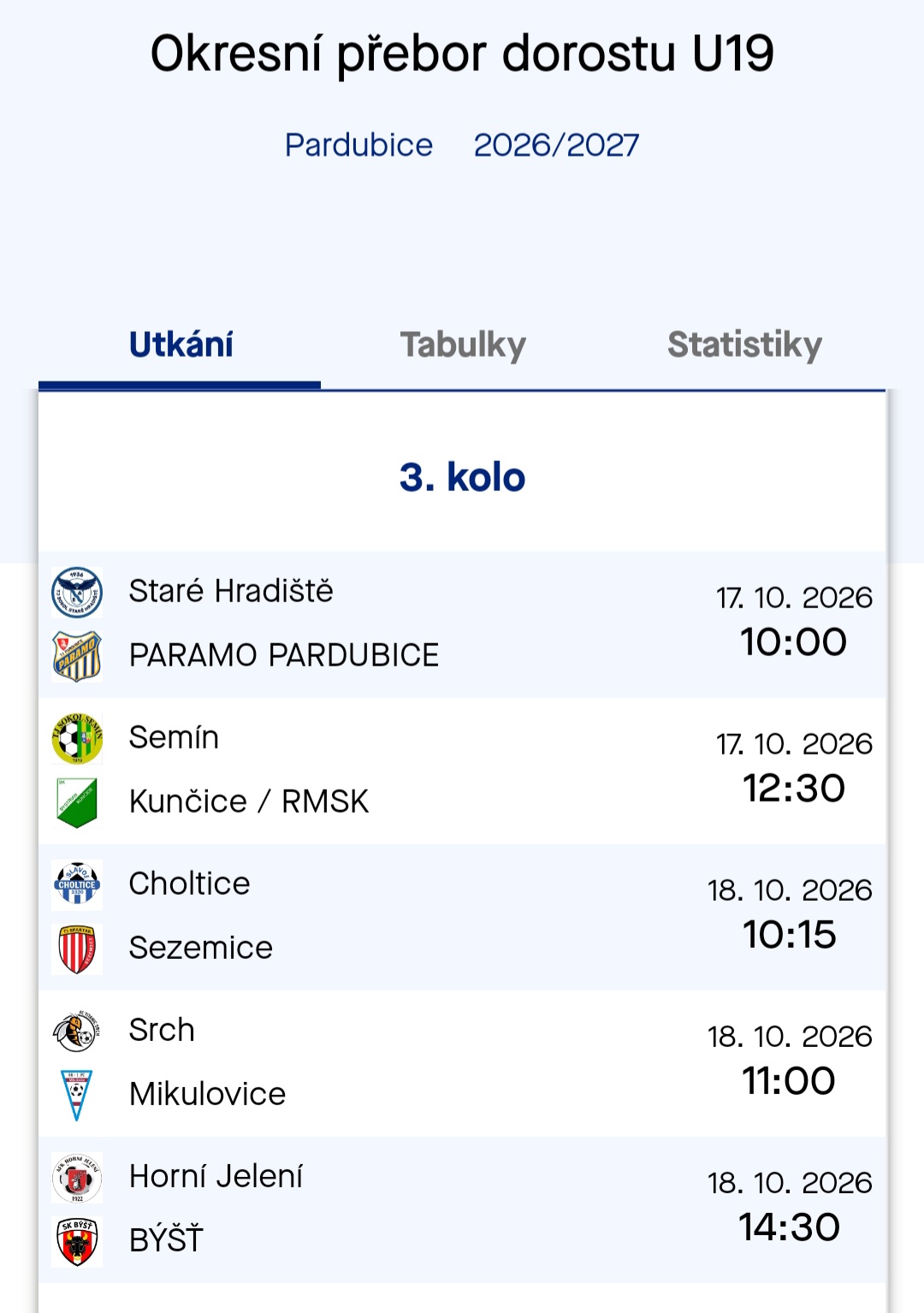Tap the Mikulovice triangular crest

[77, 1095]
